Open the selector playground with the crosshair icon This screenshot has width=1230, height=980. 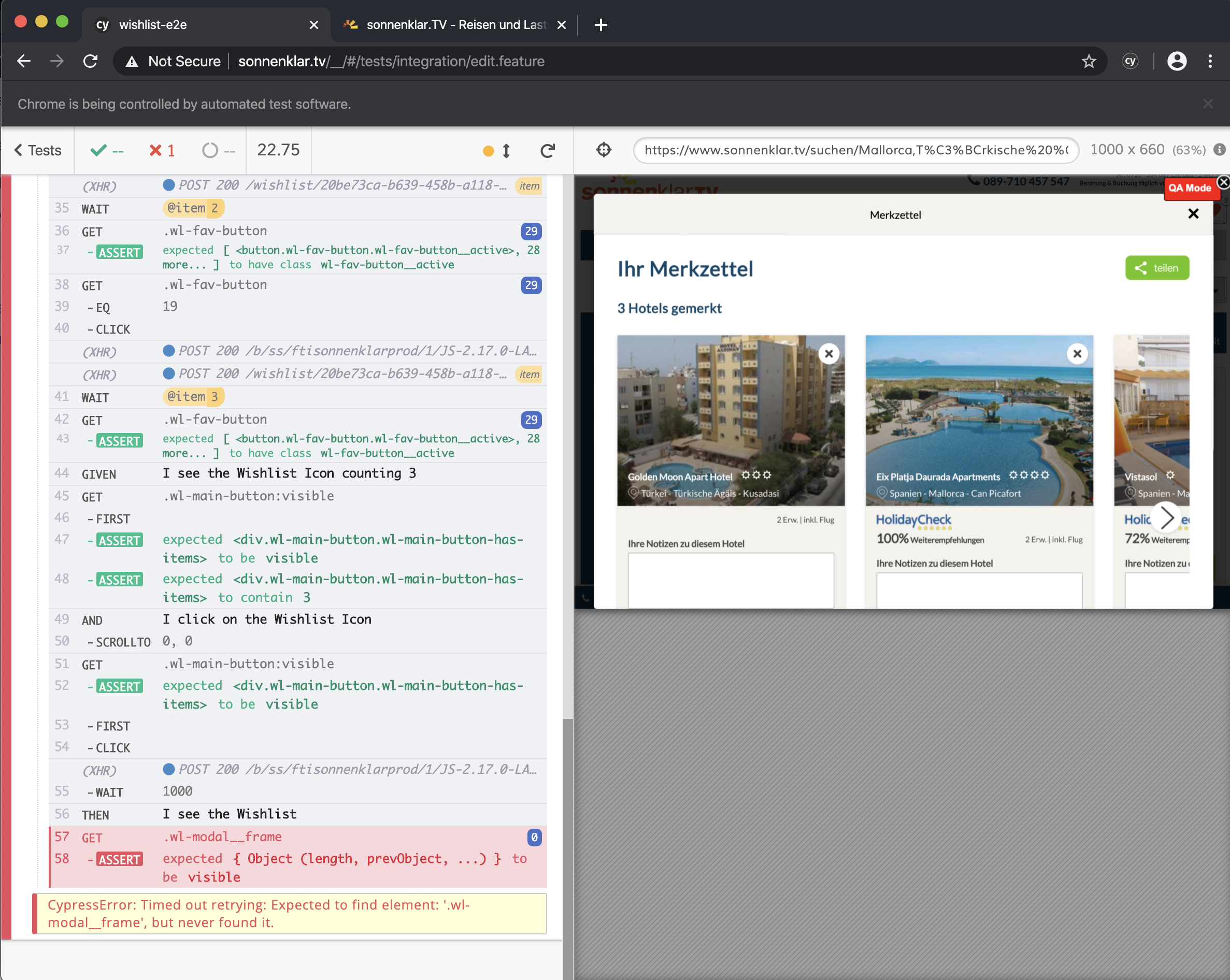pyautogui.click(x=603, y=150)
